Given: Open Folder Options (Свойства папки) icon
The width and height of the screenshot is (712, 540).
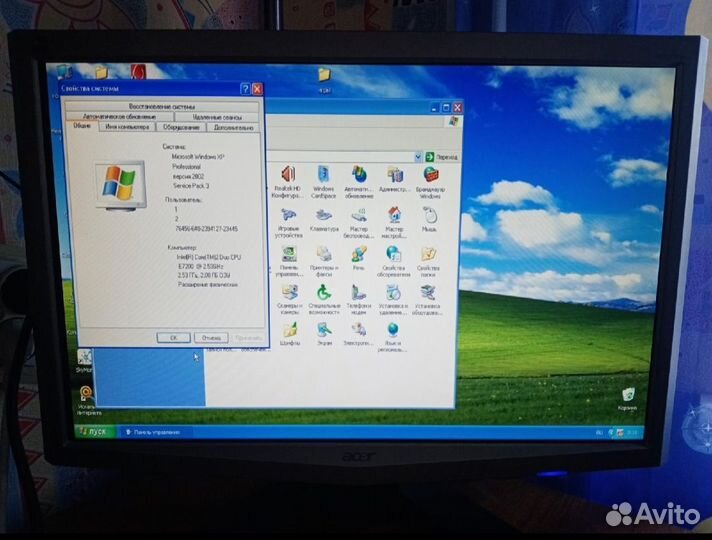Looking at the screenshot, I should tap(429, 255).
